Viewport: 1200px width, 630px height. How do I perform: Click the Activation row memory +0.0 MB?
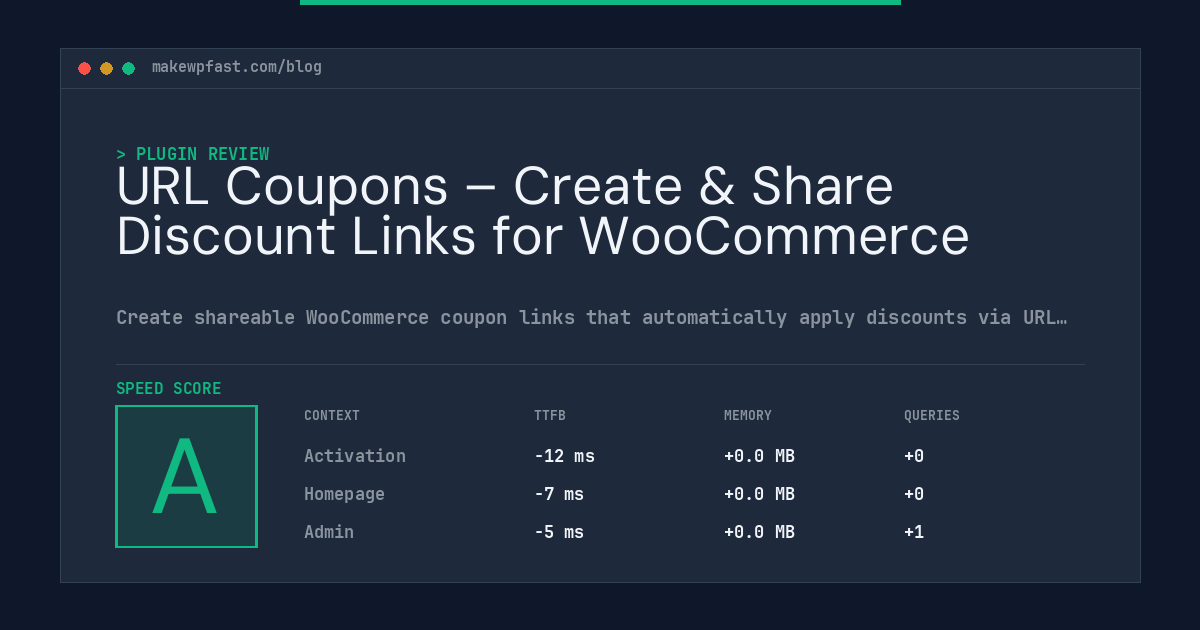pos(759,456)
